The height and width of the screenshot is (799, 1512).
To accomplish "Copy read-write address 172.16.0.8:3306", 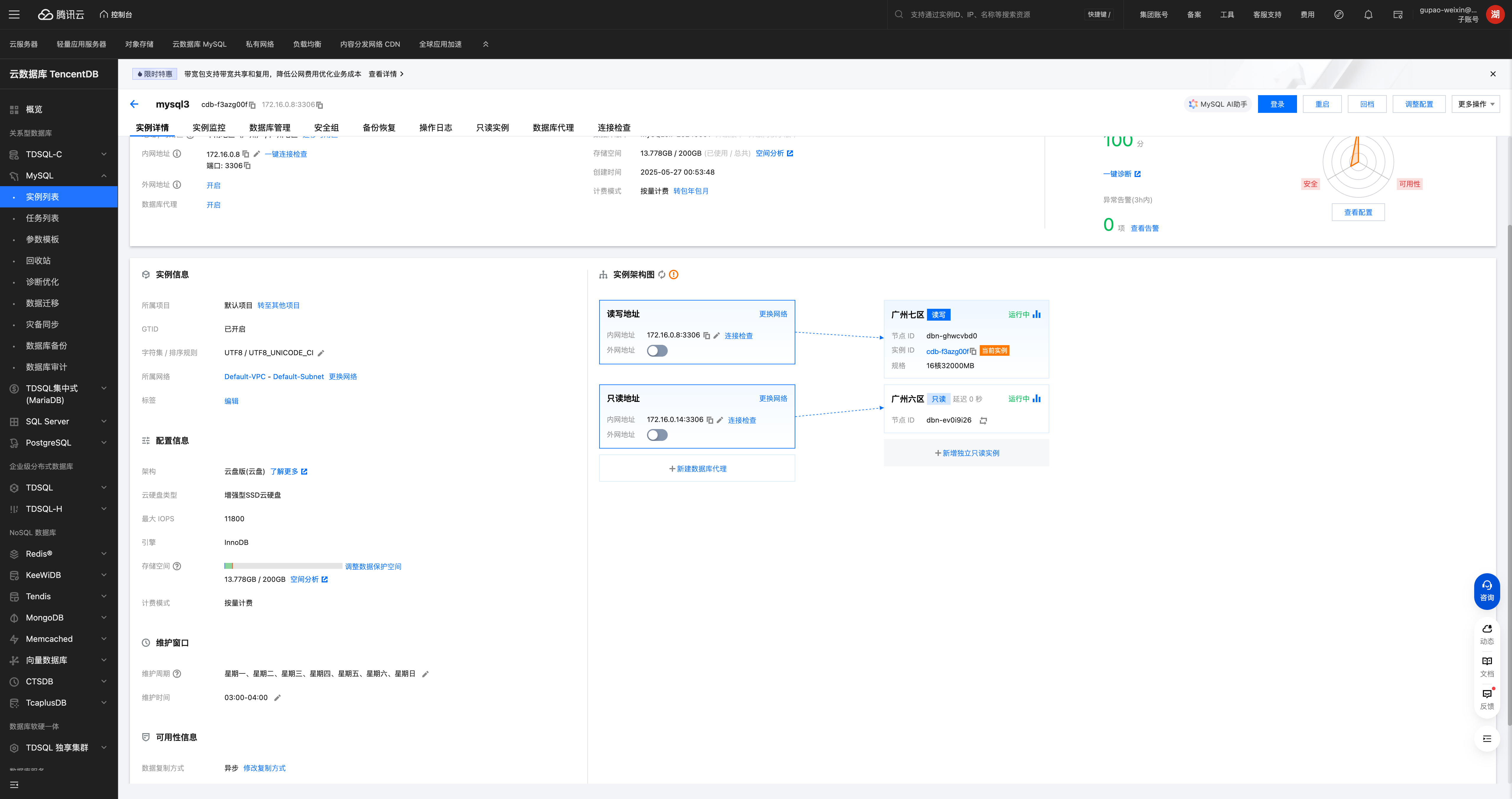I will click(x=707, y=335).
